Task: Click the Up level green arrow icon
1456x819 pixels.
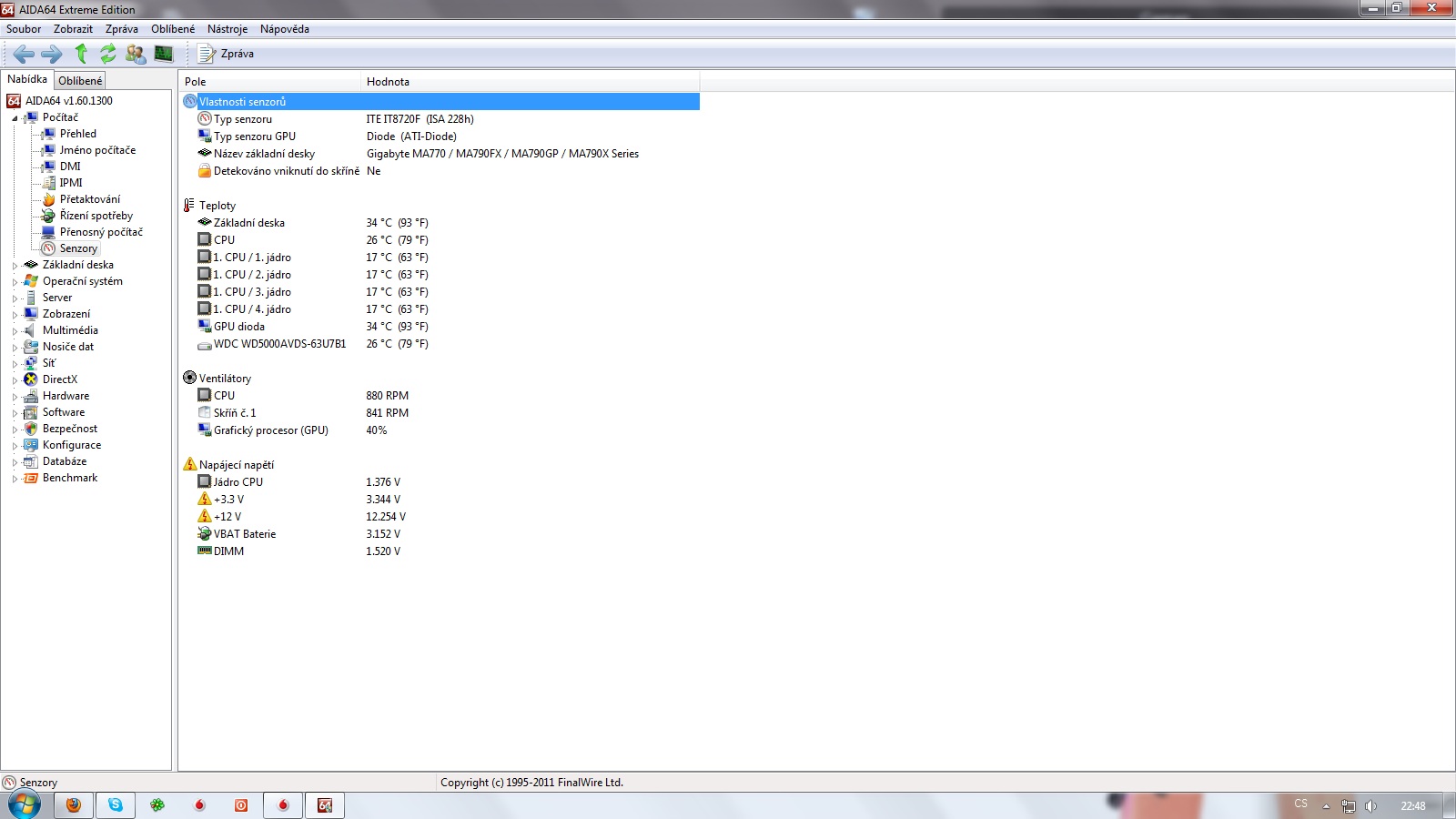Action: [81, 54]
